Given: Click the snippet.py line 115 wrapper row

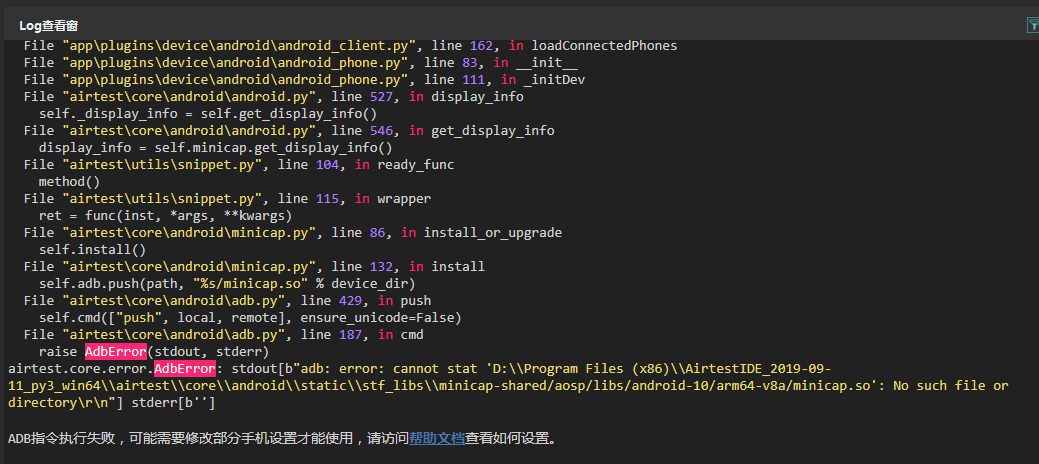Looking at the screenshot, I should pyautogui.click(x=227, y=199).
